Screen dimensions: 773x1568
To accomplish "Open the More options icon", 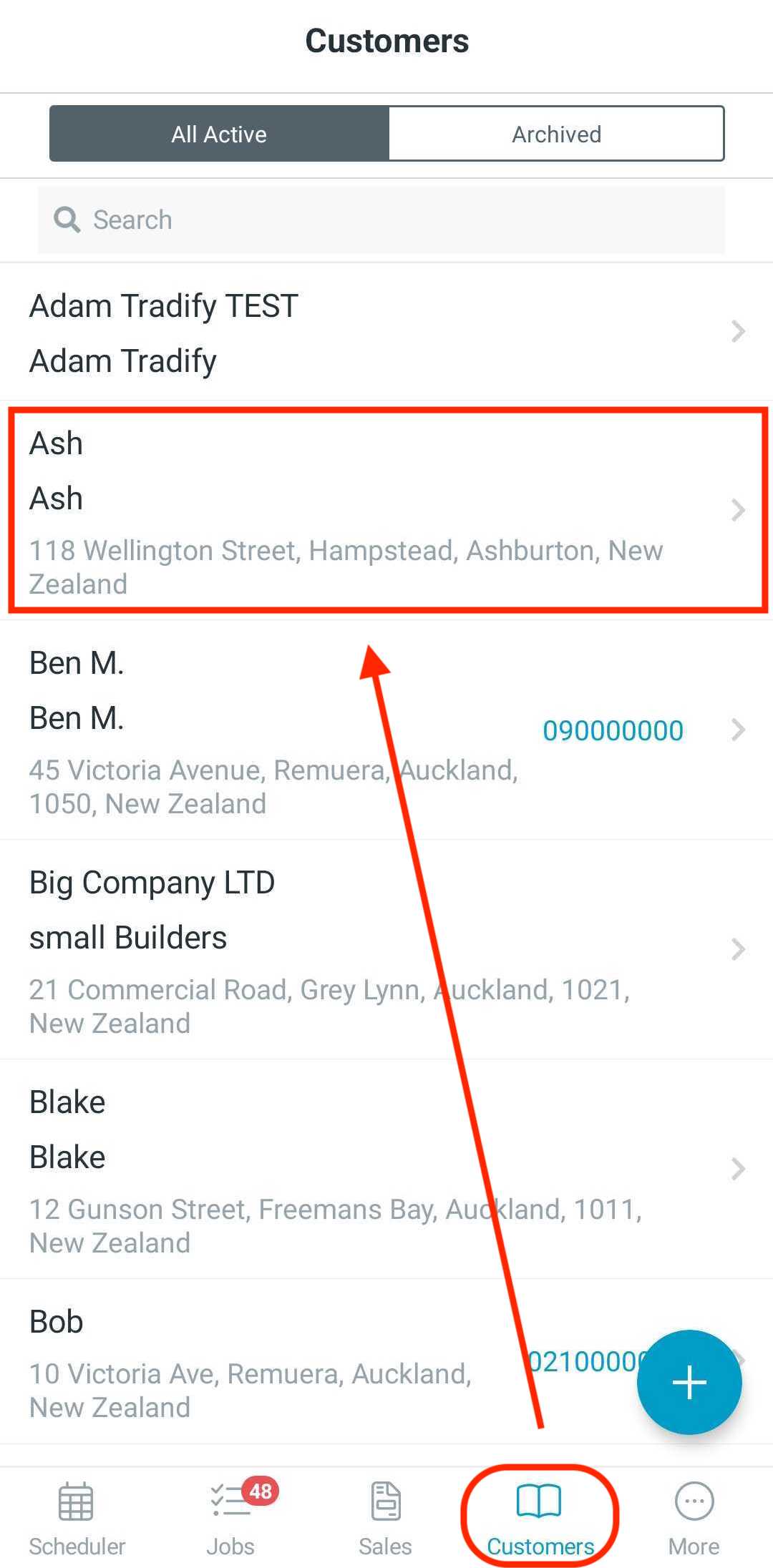I will point(694,1501).
